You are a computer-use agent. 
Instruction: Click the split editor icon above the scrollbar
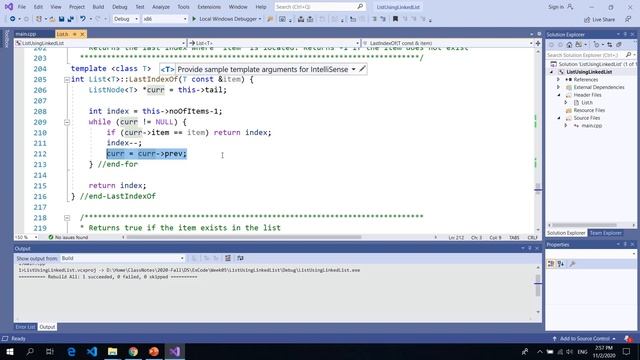pos(538,43)
